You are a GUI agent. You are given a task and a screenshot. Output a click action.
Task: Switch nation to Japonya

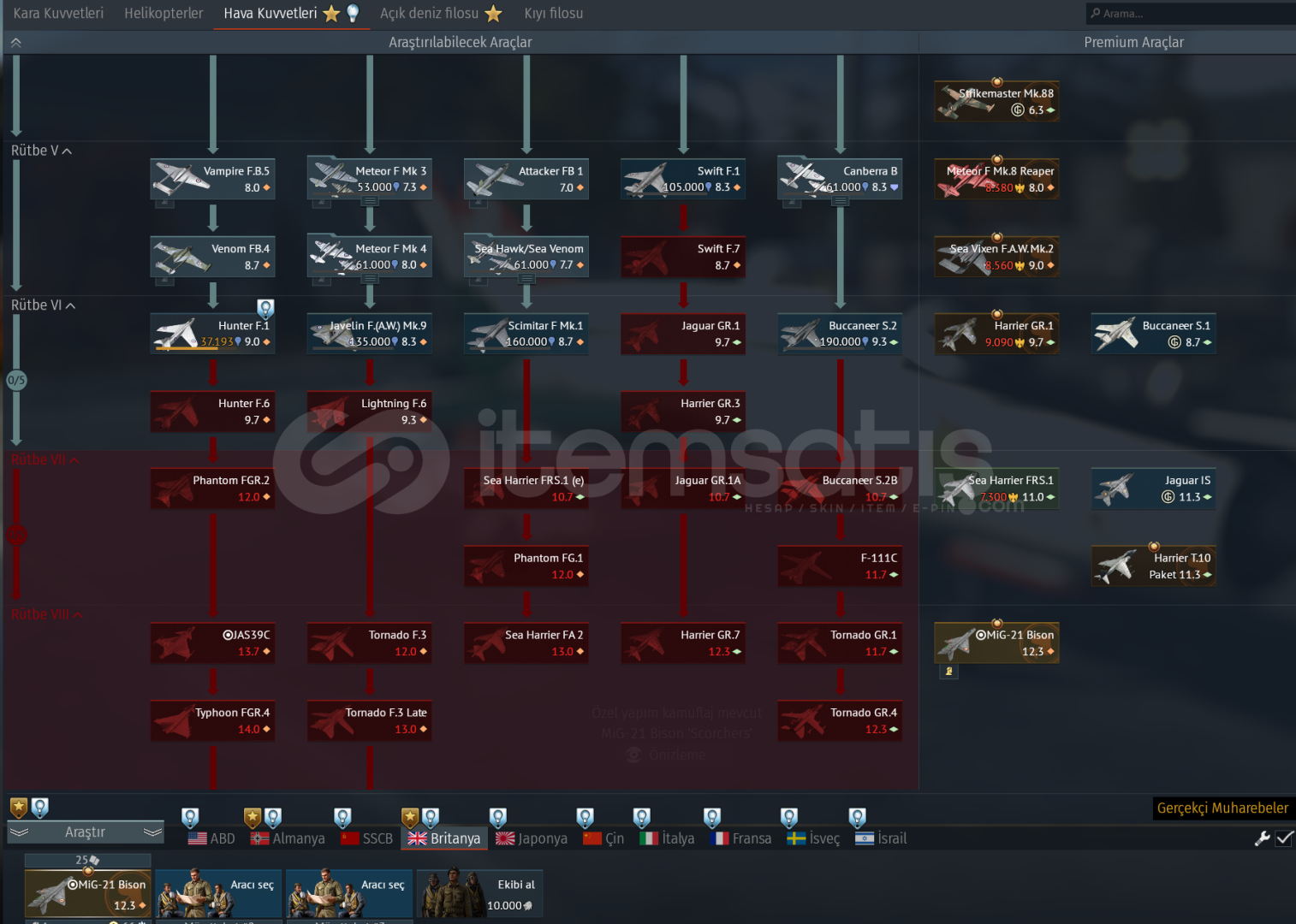(x=532, y=839)
